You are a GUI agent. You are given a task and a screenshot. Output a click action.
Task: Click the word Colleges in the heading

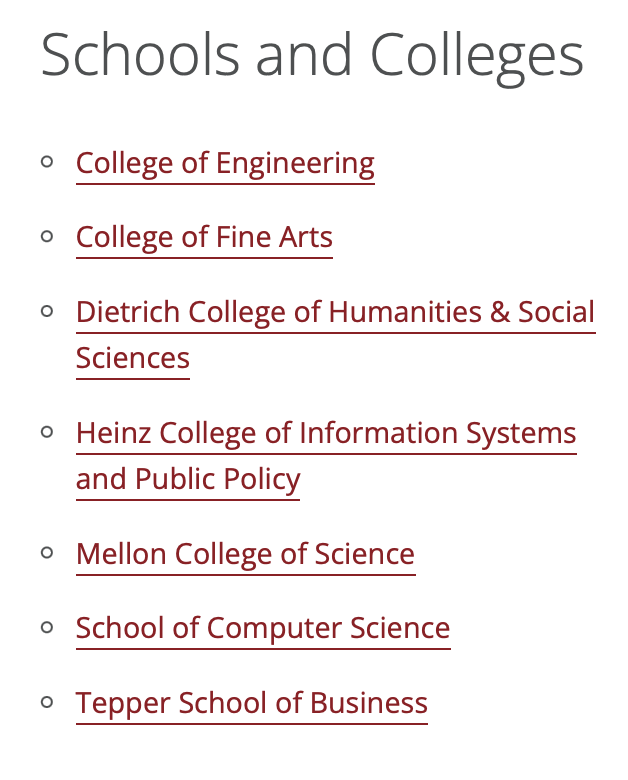click(x=477, y=57)
